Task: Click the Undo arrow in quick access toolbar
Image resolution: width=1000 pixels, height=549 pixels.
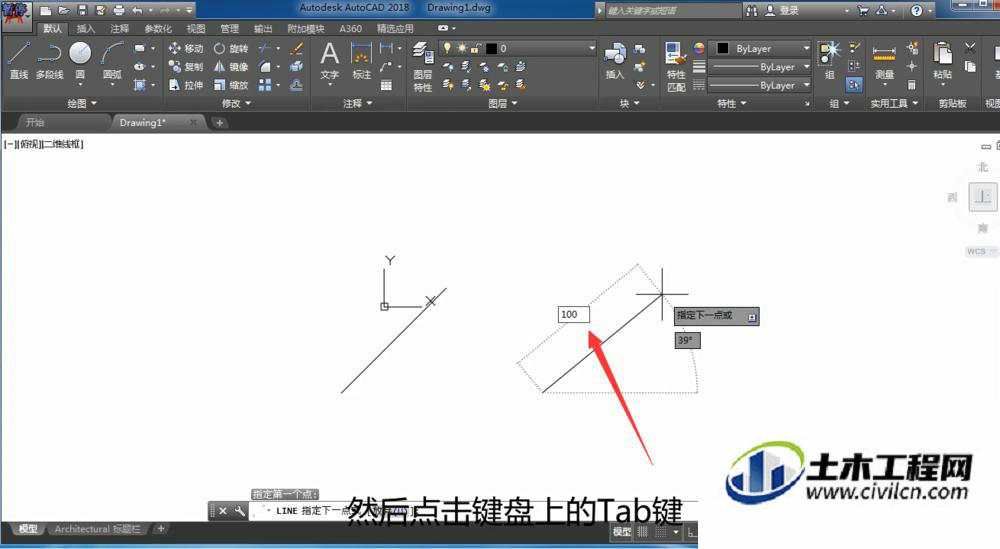Action: click(137, 10)
